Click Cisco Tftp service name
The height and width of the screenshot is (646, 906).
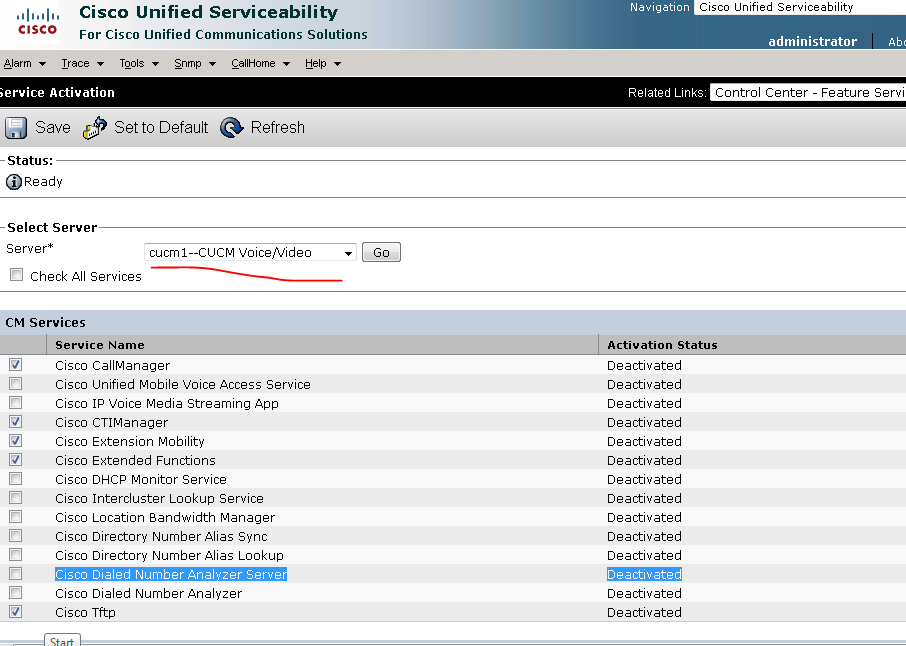click(86, 612)
